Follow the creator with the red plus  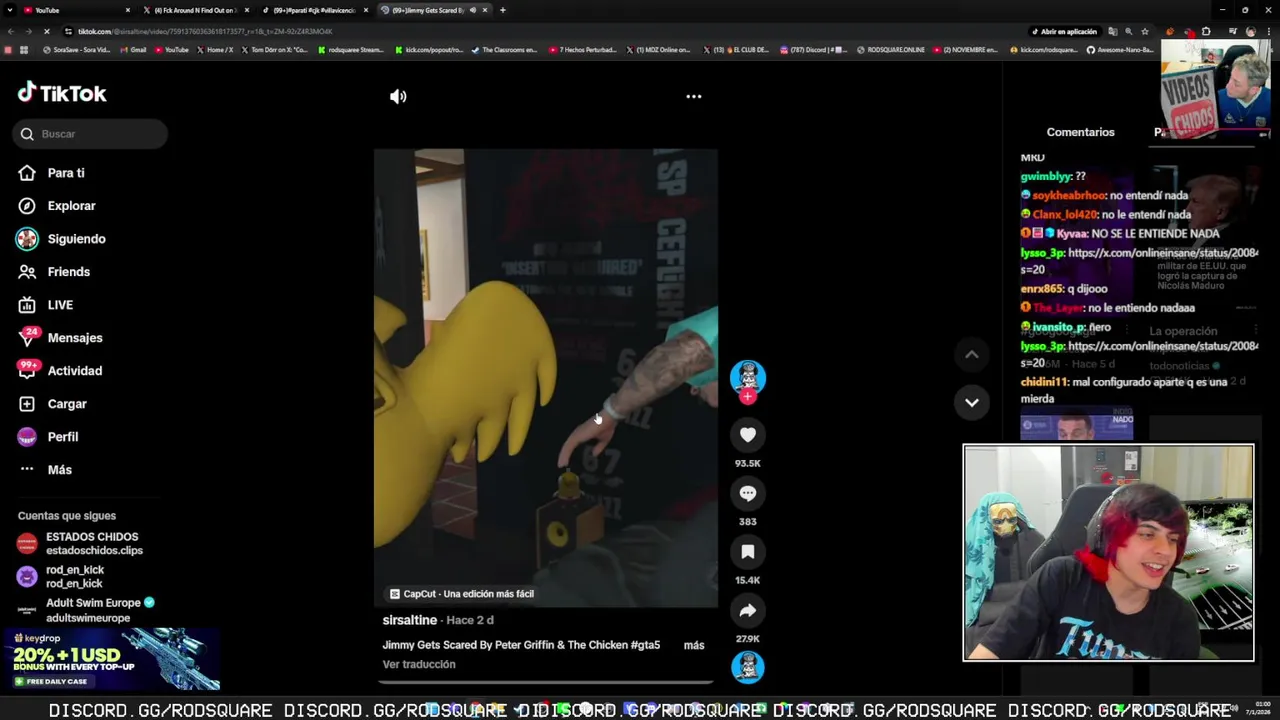point(748,397)
